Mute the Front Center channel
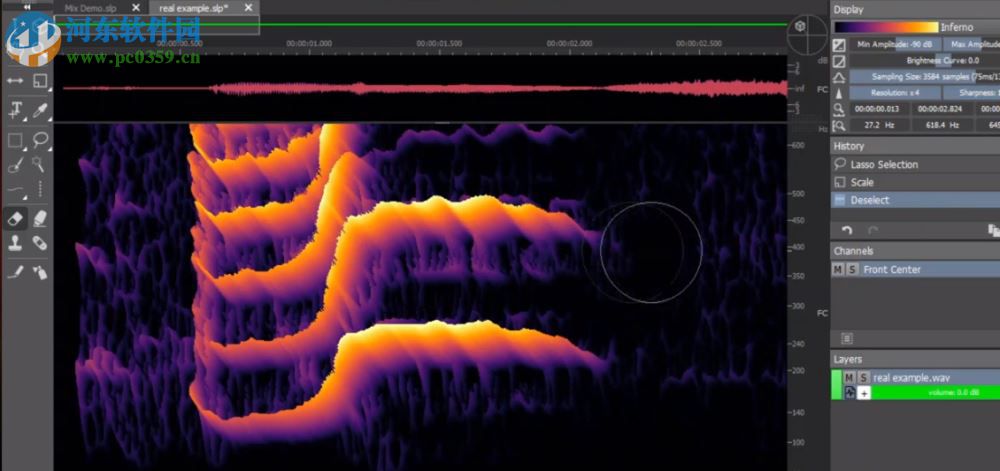 (838, 270)
